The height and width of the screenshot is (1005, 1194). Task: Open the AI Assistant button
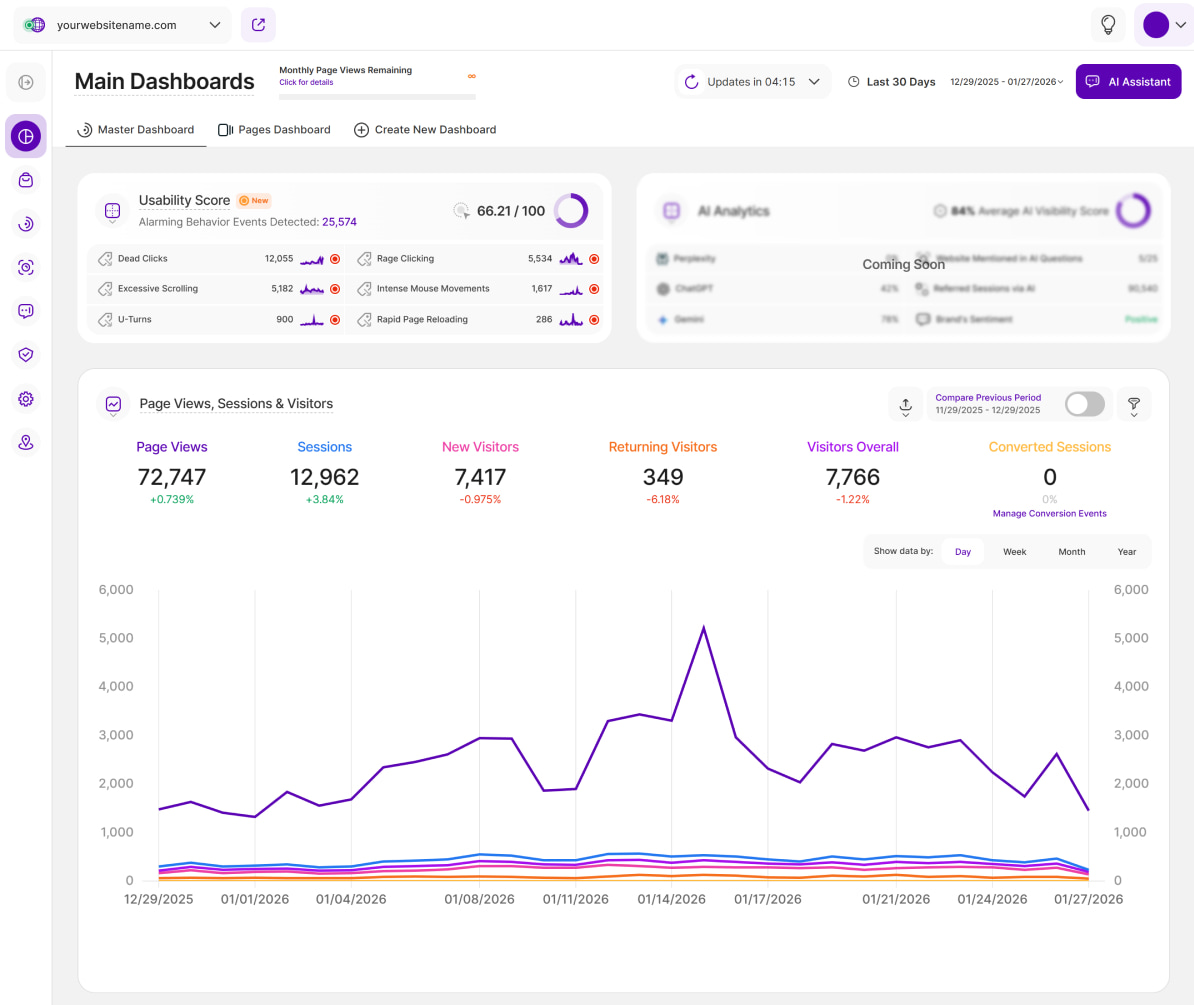(x=1128, y=82)
